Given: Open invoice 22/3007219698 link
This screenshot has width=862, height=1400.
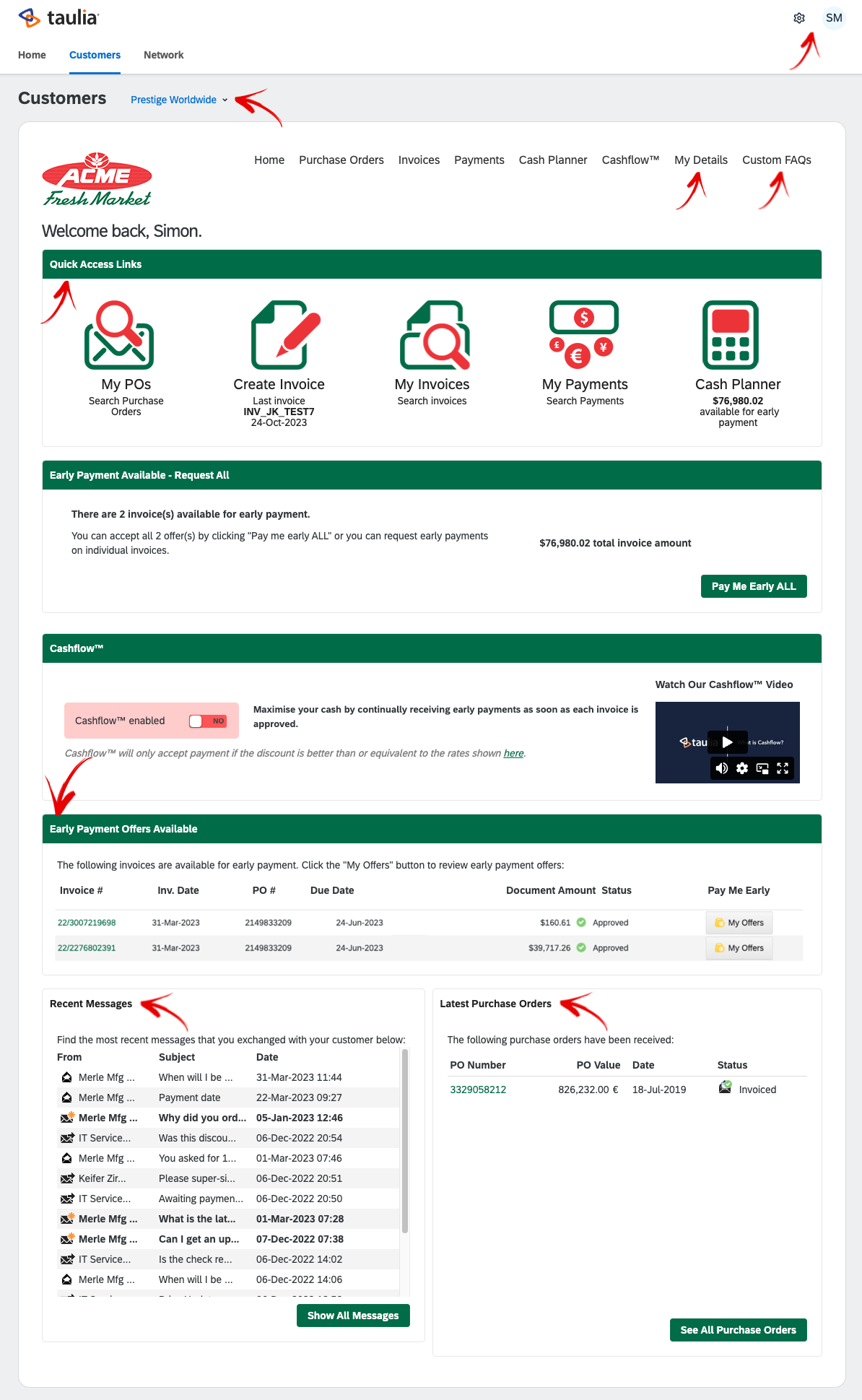Looking at the screenshot, I should pos(87,923).
